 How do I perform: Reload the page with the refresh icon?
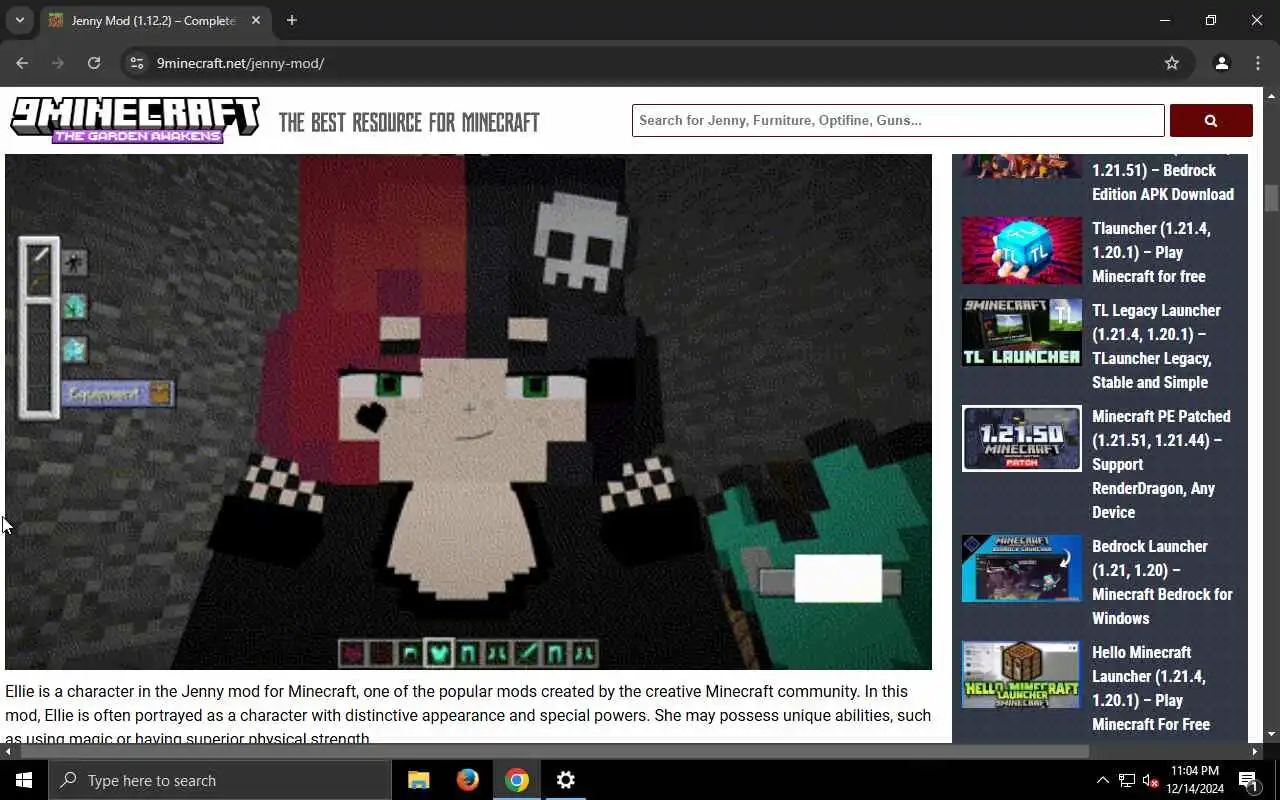coord(94,63)
